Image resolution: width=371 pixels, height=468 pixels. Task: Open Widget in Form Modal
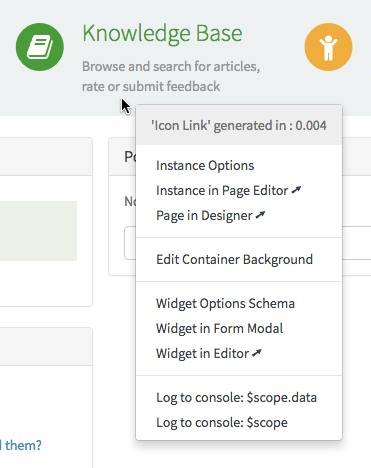[219, 329]
